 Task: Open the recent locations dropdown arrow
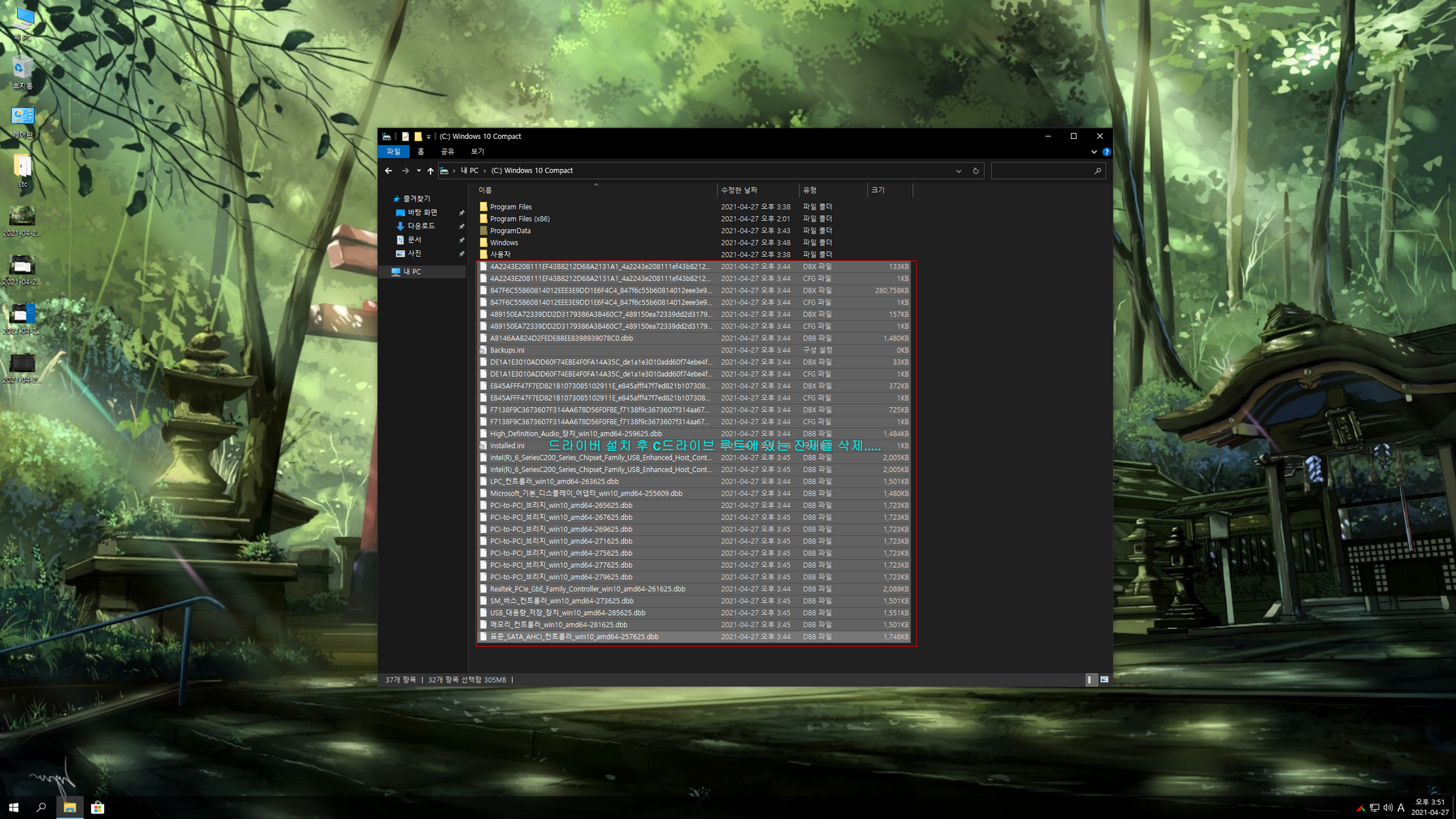418,171
